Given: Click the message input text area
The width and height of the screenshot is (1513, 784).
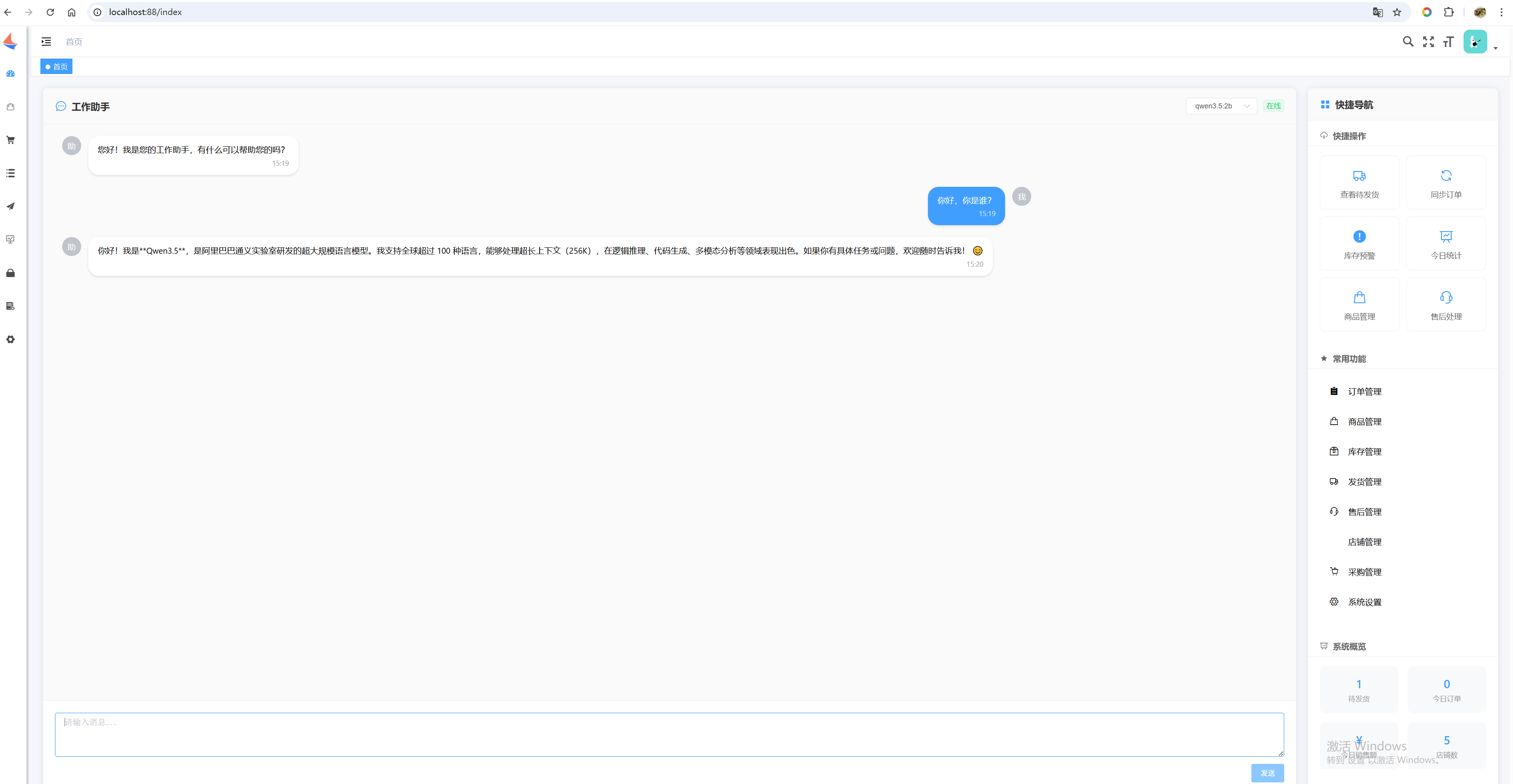Looking at the screenshot, I should [668, 734].
